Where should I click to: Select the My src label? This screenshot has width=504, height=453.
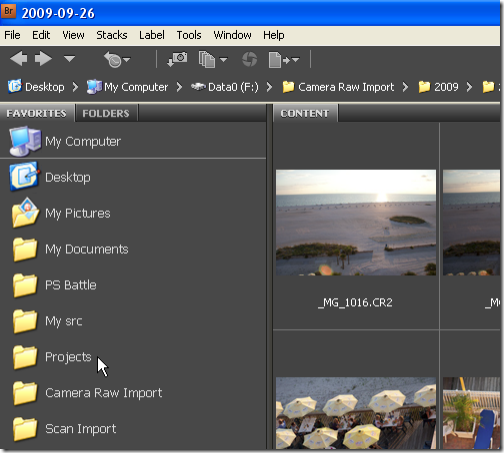pyautogui.click(x=64, y=321)
